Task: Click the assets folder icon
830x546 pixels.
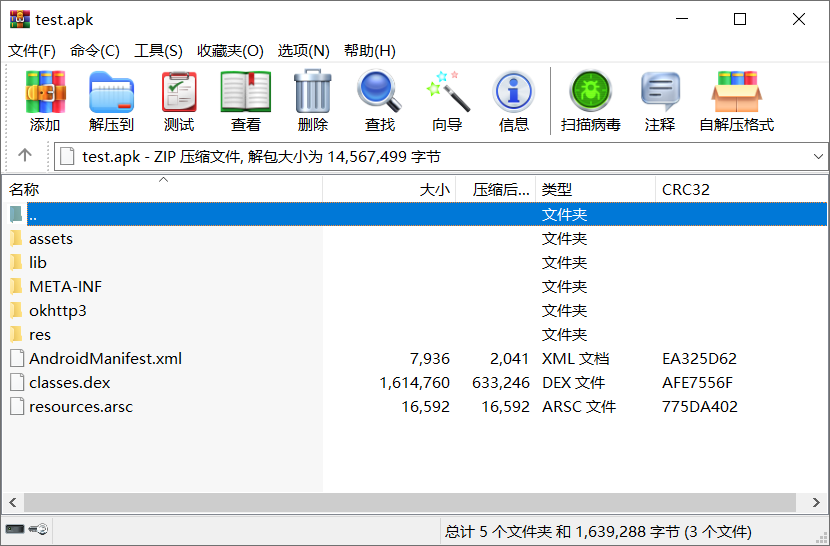Action: pos(16,239)
